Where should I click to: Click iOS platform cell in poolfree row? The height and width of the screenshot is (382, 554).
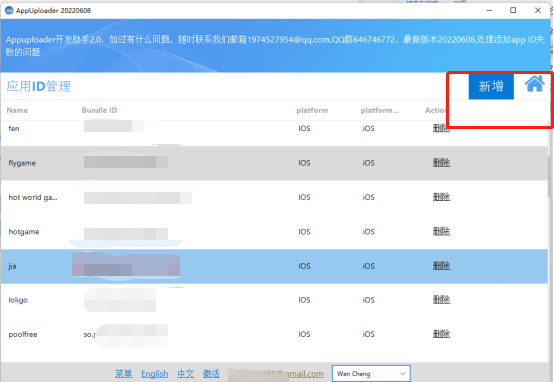(x=368, y=334)
